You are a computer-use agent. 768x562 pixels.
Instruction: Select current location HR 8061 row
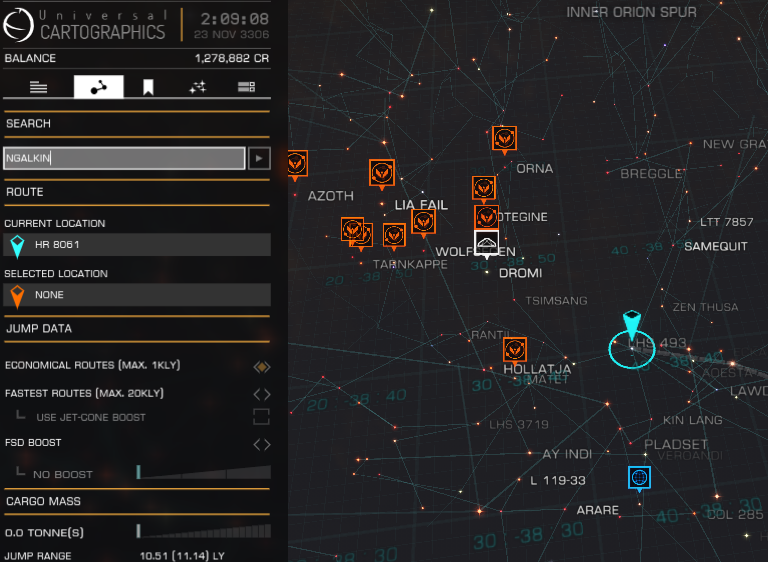(x=137, y=244)
